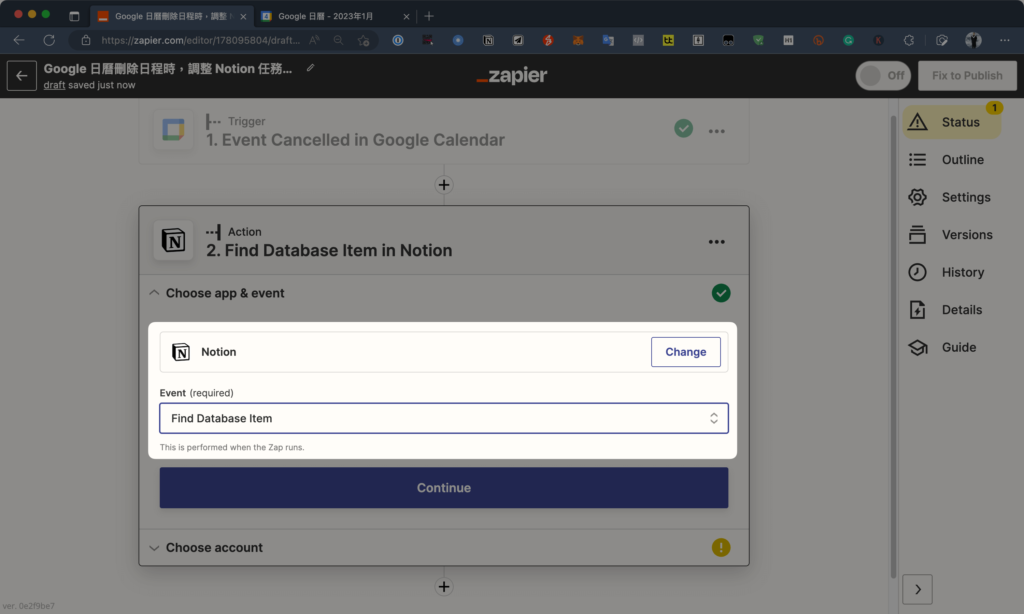1024x614 pixels.
Task: Click the browser back button
Action: pyautogui.click(x=19, y=40)
